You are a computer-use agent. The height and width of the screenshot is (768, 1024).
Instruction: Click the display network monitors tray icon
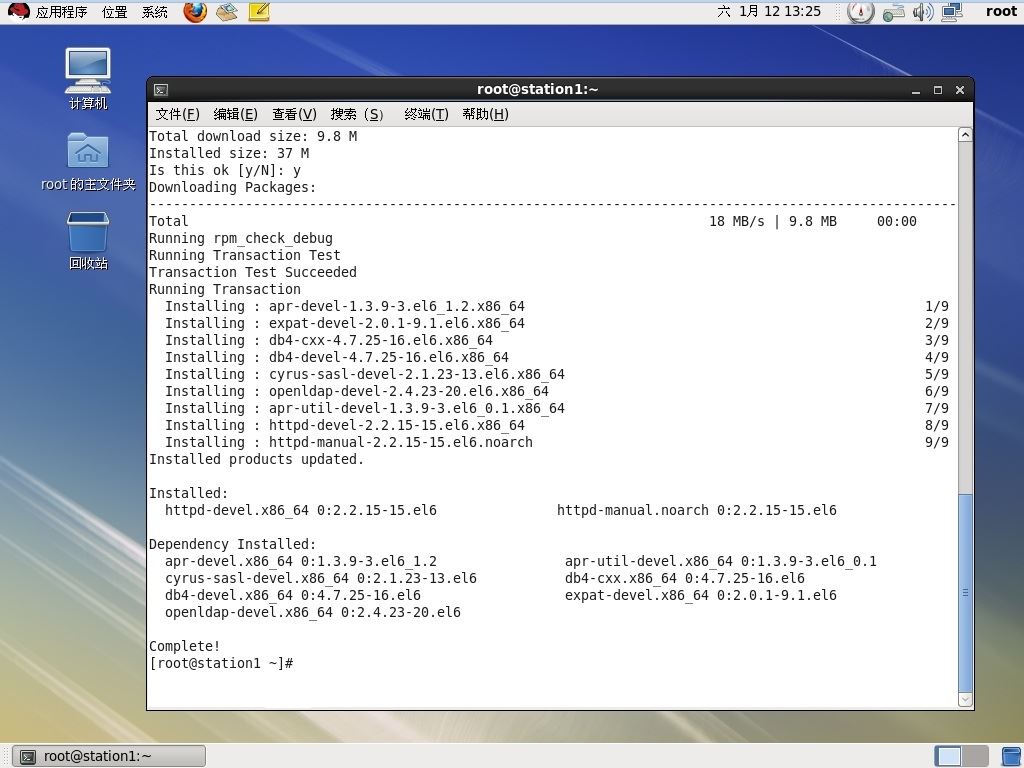point(952,12)
